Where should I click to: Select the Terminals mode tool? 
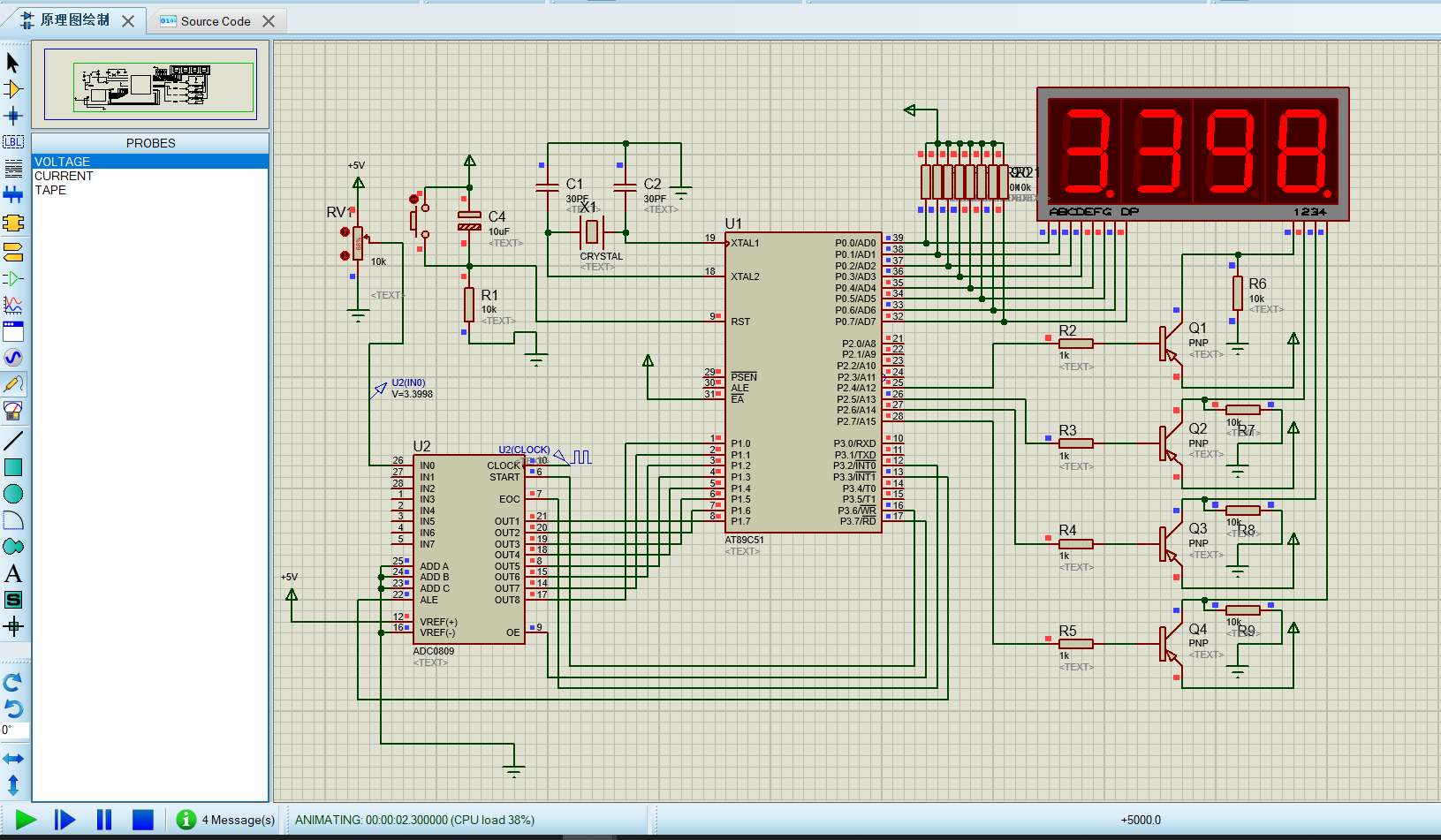(x=12, y=254)
